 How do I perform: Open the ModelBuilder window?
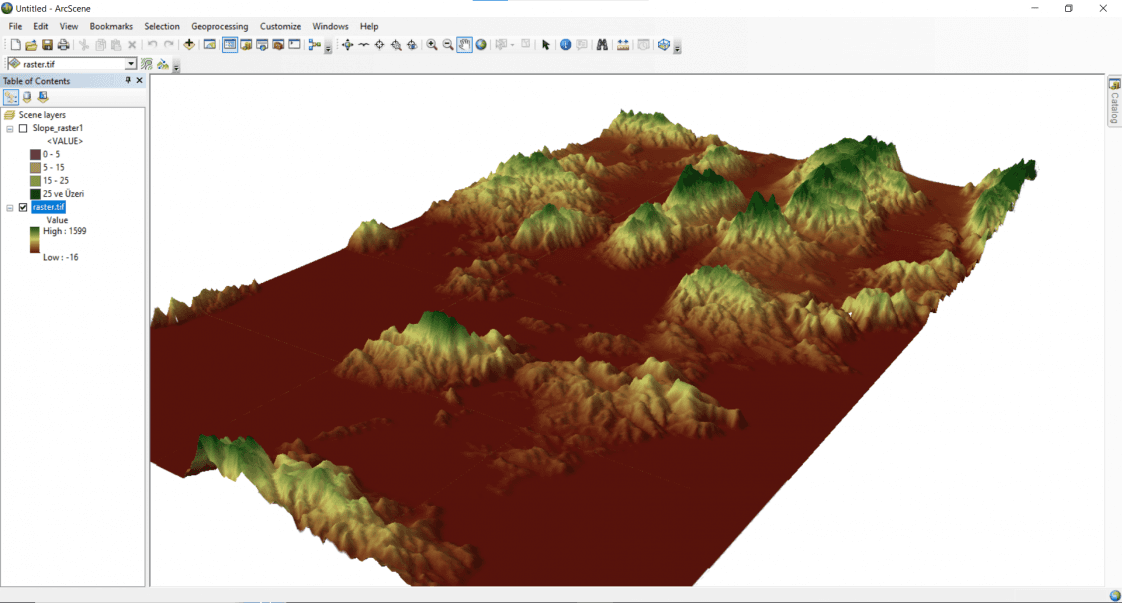click(x=314, y=45)
